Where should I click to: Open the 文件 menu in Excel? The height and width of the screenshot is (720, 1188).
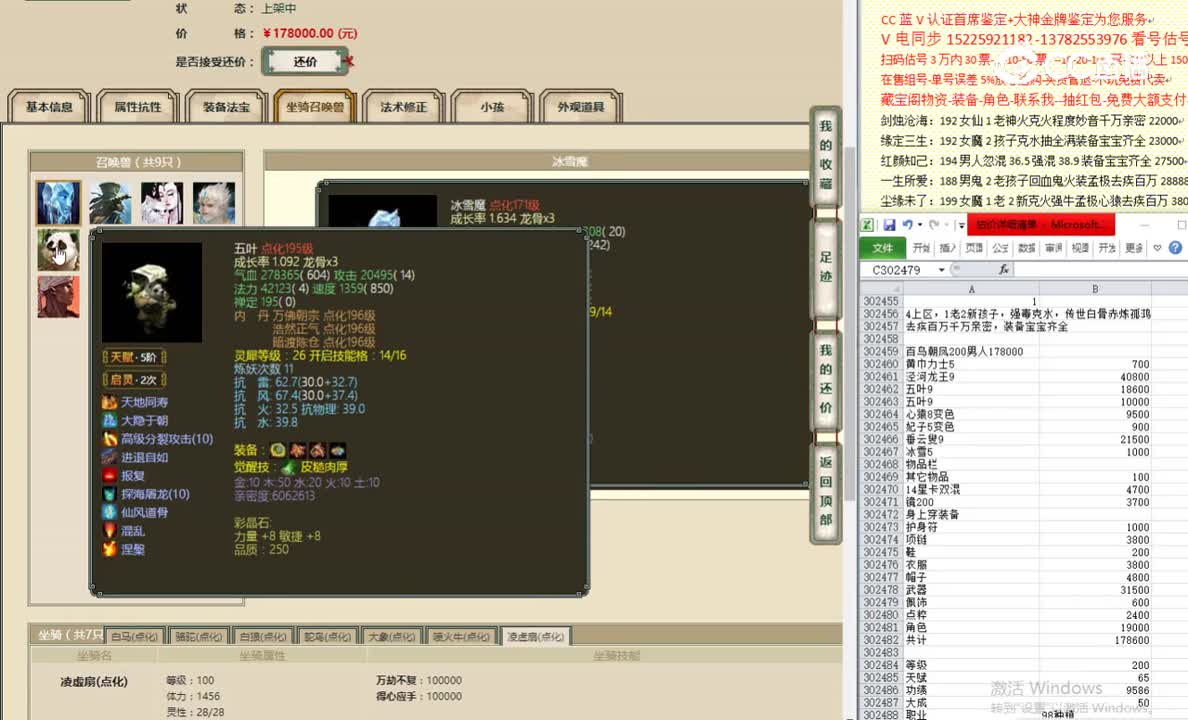883,247
